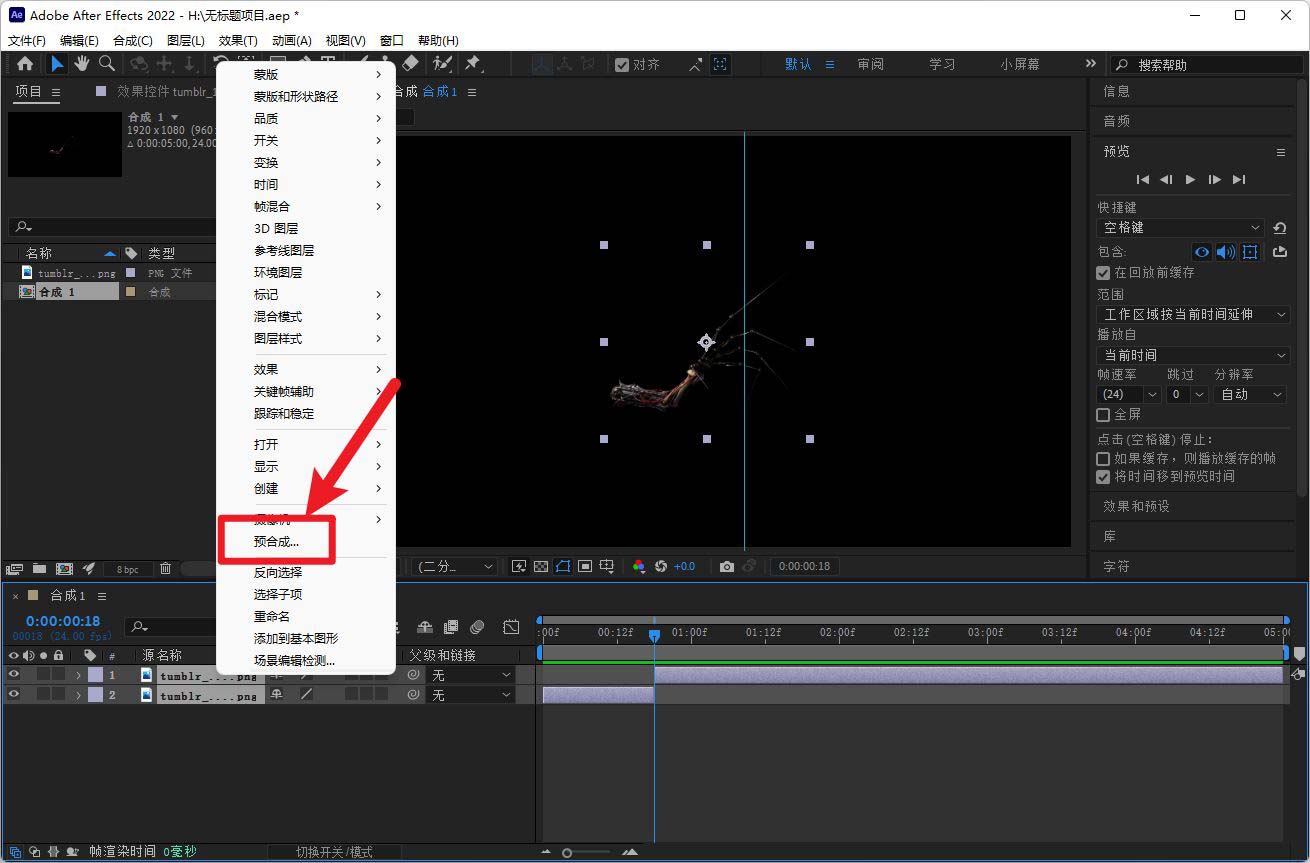Screen dimensions: 1310x863
Task: Toggle 在回放前缓存 checkbox
Action: 1104,272
